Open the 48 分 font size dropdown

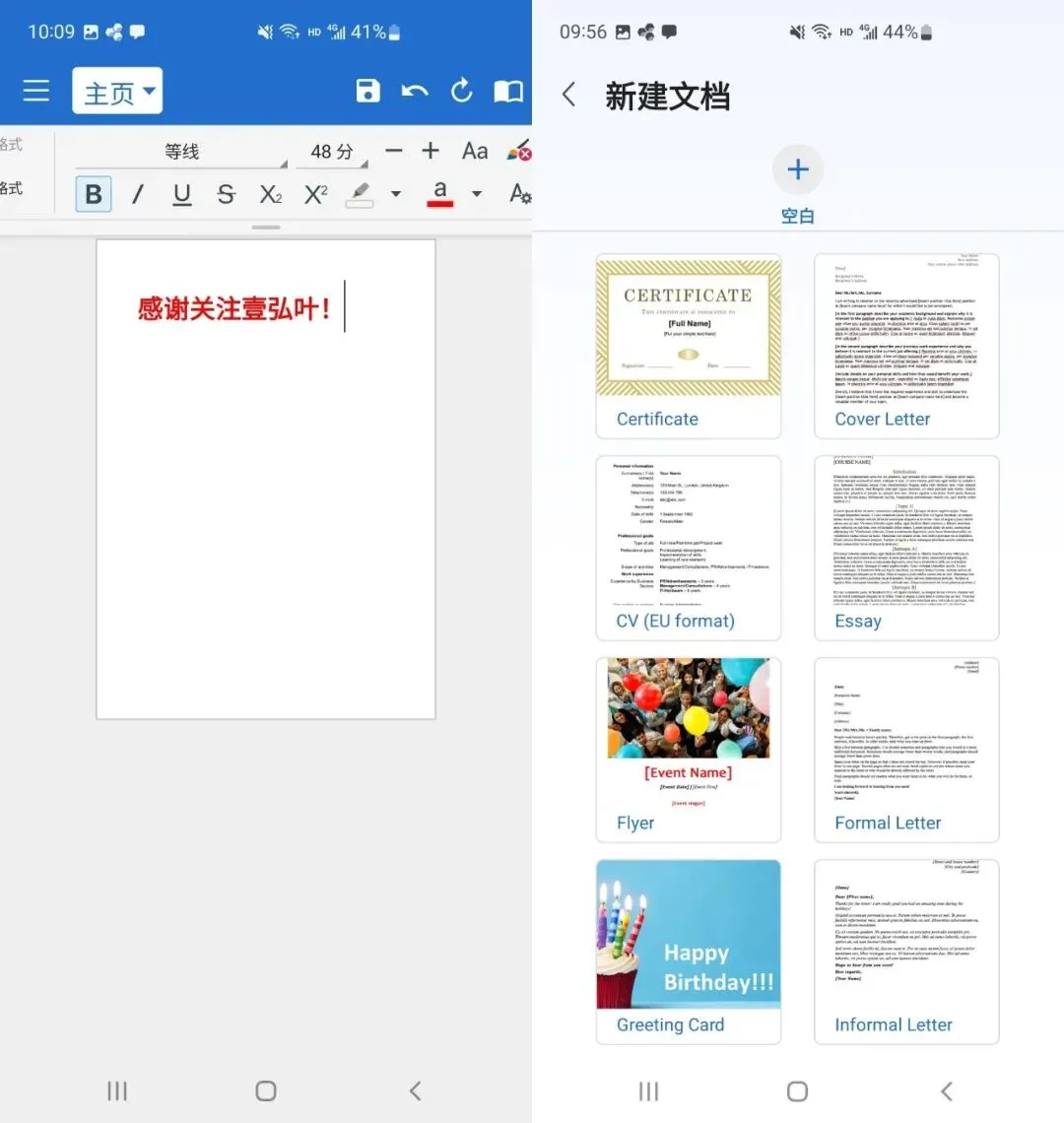coord(332,152)
